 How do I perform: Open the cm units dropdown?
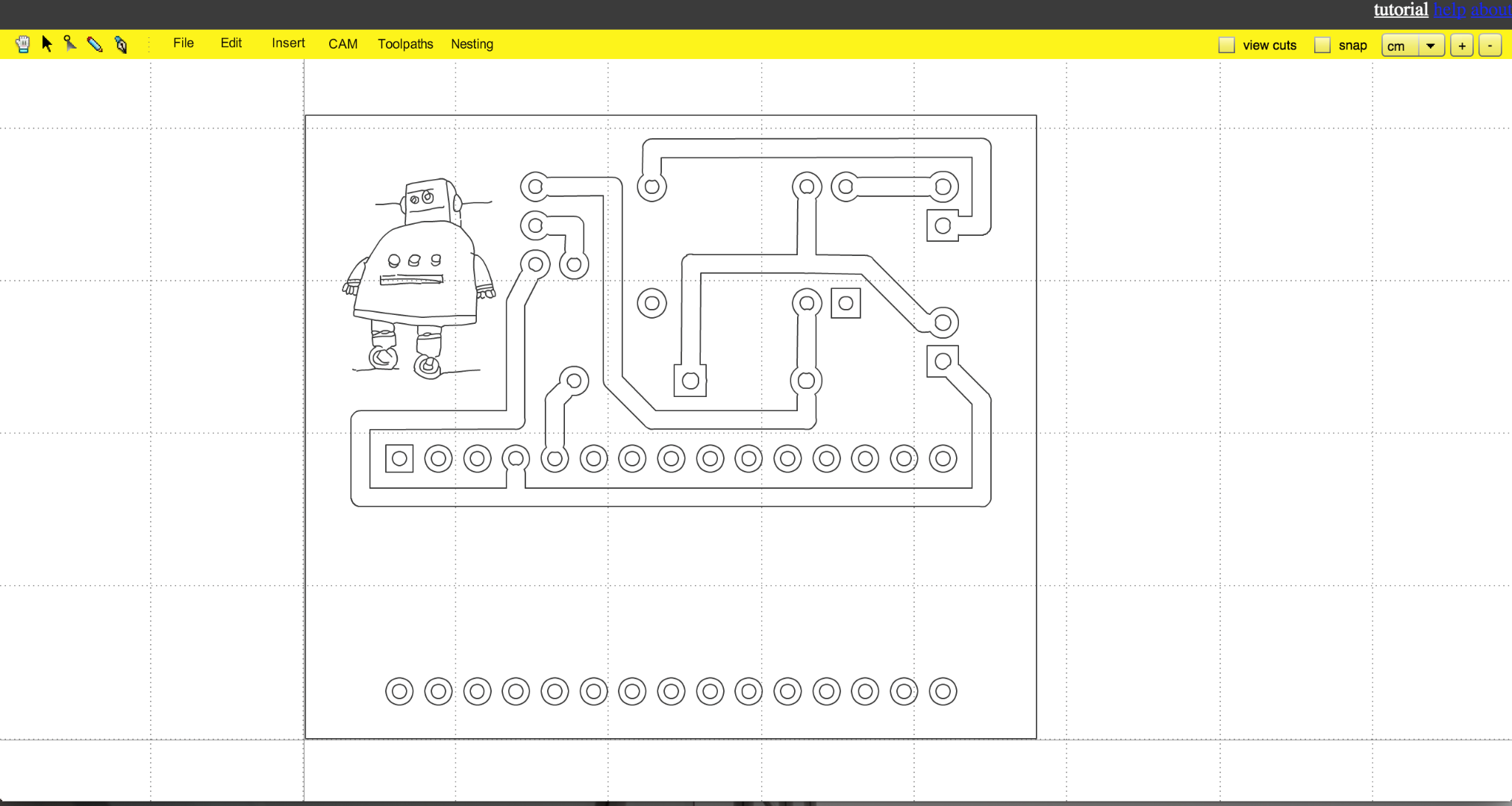coord(1399,46)
